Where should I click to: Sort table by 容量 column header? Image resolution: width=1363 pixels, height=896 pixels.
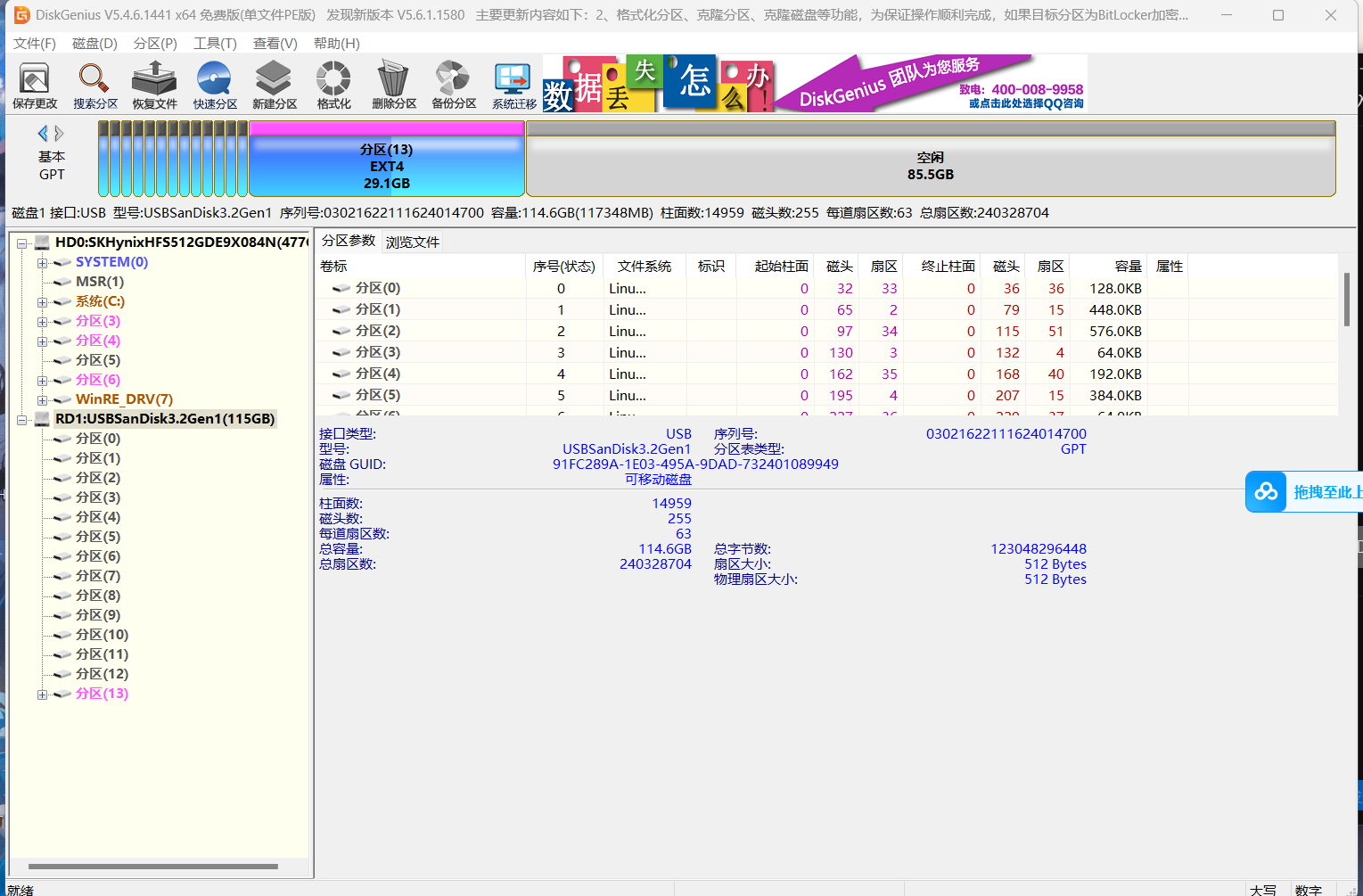[1108, 266]
